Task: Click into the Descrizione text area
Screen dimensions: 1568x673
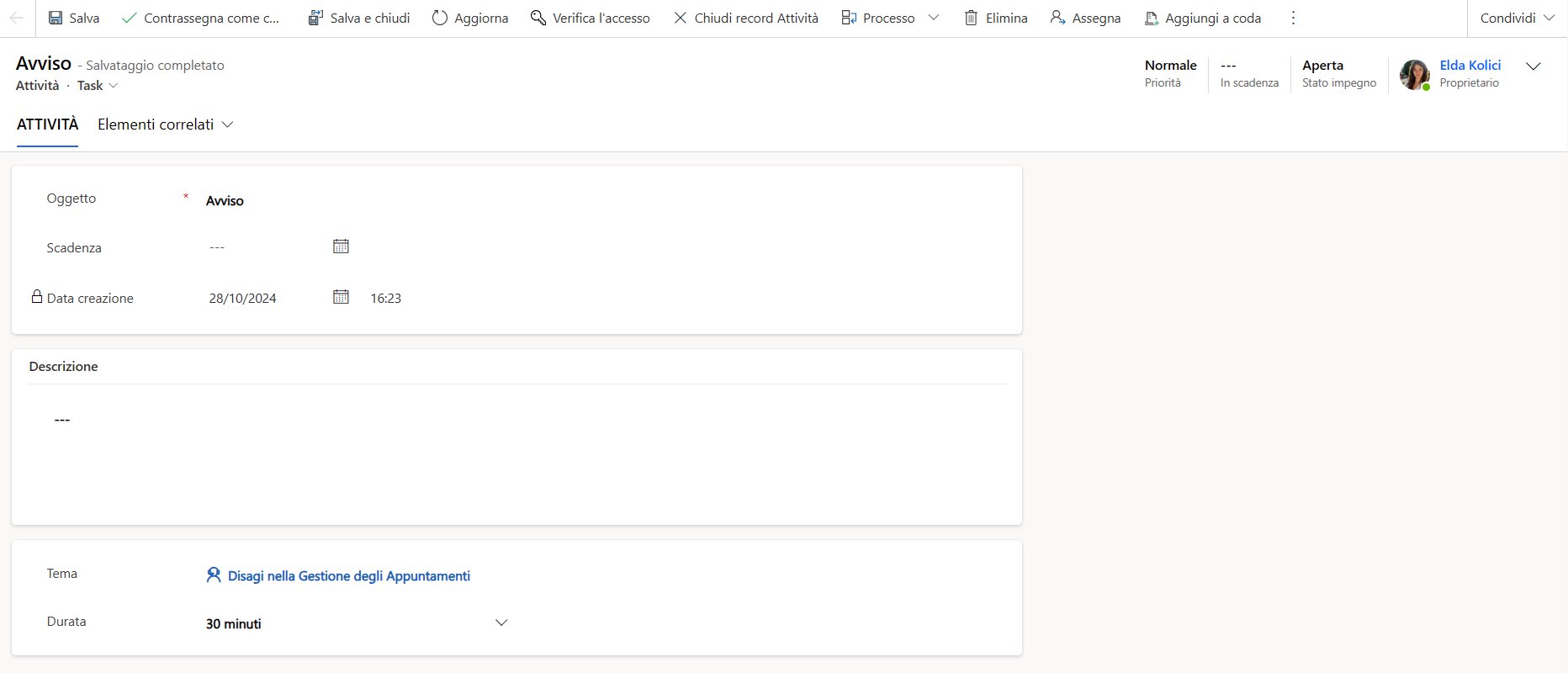Action: coord(516,454)
